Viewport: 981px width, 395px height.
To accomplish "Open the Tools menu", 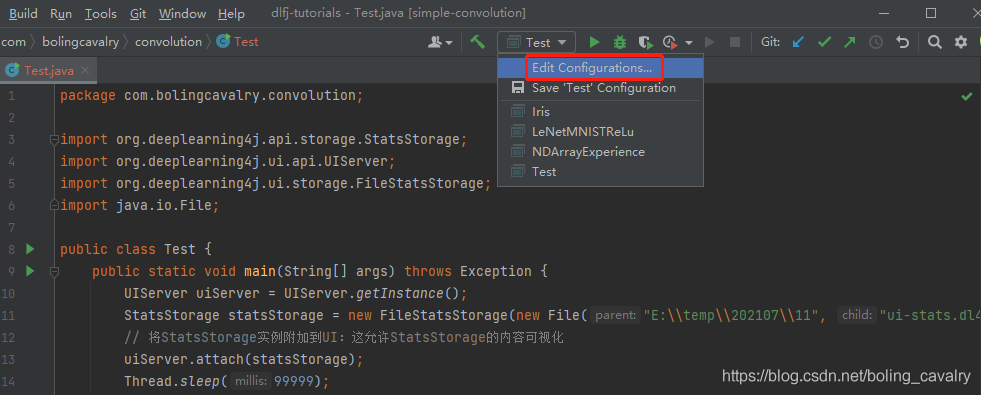I will pos(101,13).
